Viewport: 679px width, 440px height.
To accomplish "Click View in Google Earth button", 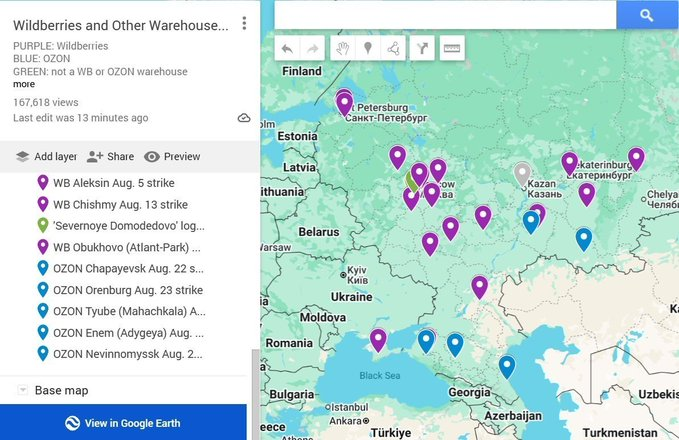I will coord(123,423).
